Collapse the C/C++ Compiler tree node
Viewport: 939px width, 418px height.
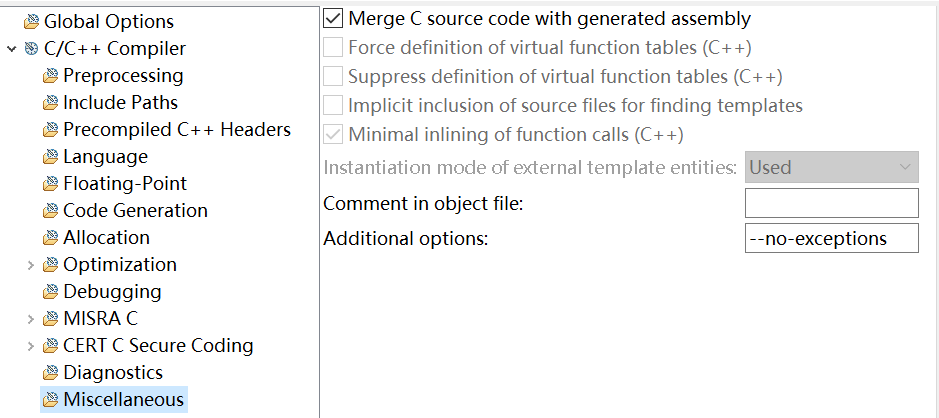click(11, 49)
